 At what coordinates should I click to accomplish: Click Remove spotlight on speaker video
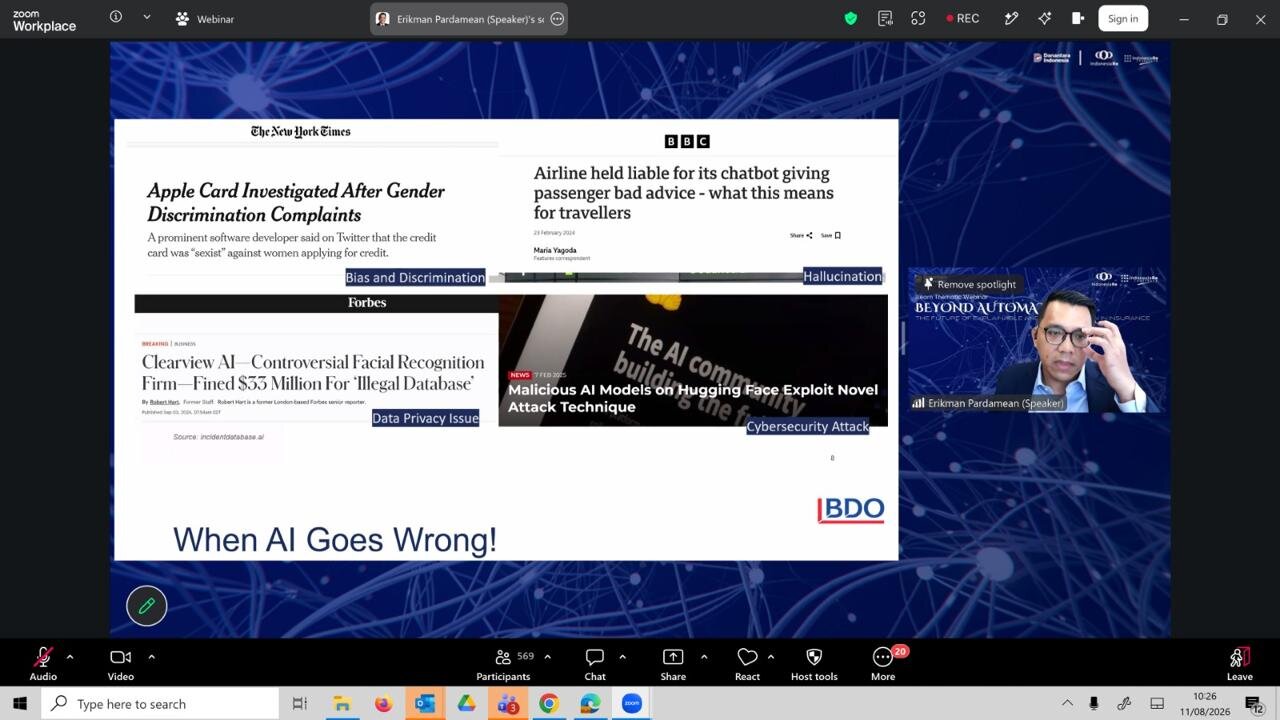(969, 284)
